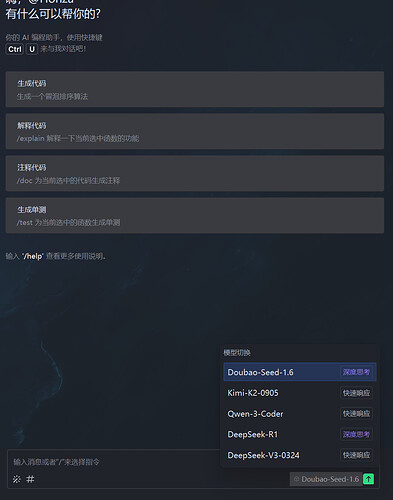
Task: Click the # context reference icon
Action: coord(30,479)
